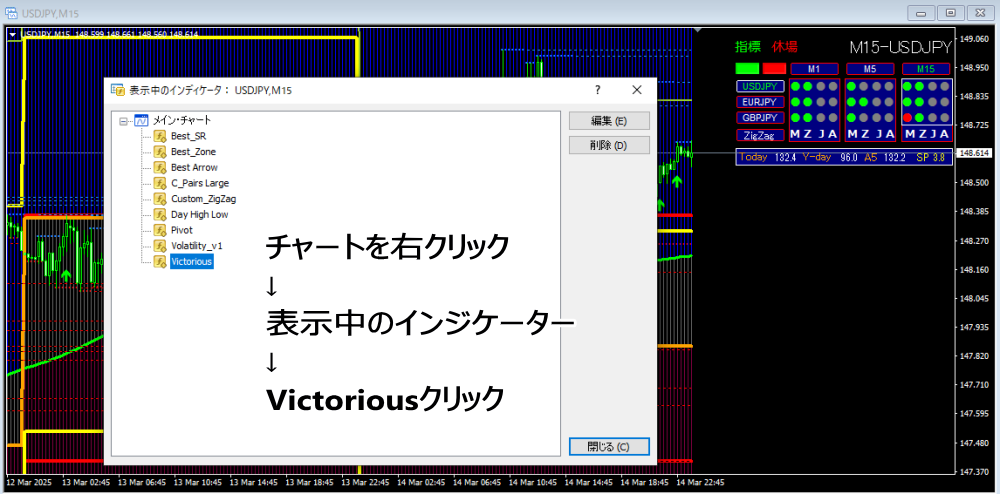Click the Pivot indicator icon

tap(160, 230)
